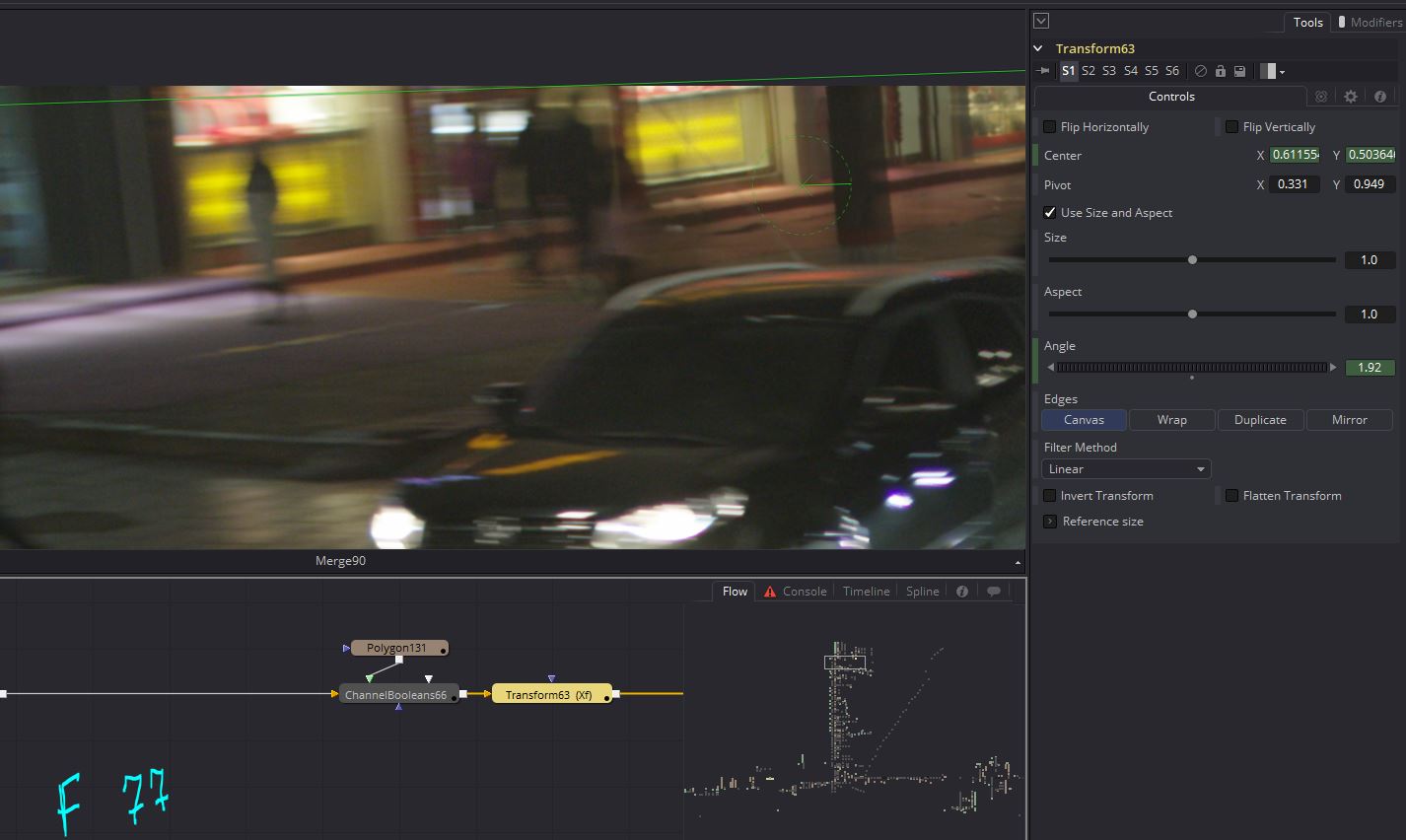Click the input arrow left of Polygon131 node

coord(346,648)
